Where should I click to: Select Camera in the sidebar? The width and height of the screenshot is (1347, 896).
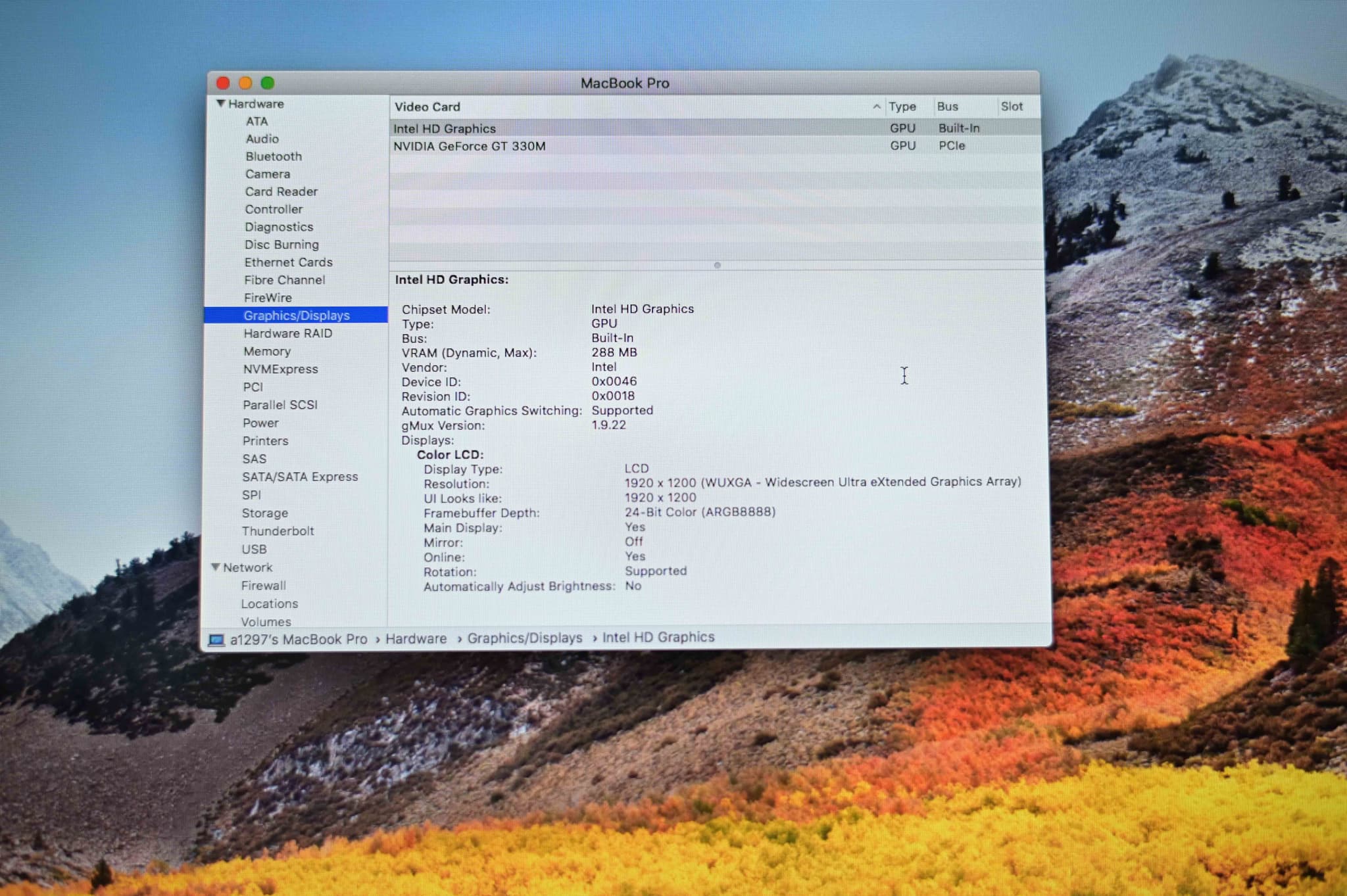pyautogui.click(x=268, y=174)
